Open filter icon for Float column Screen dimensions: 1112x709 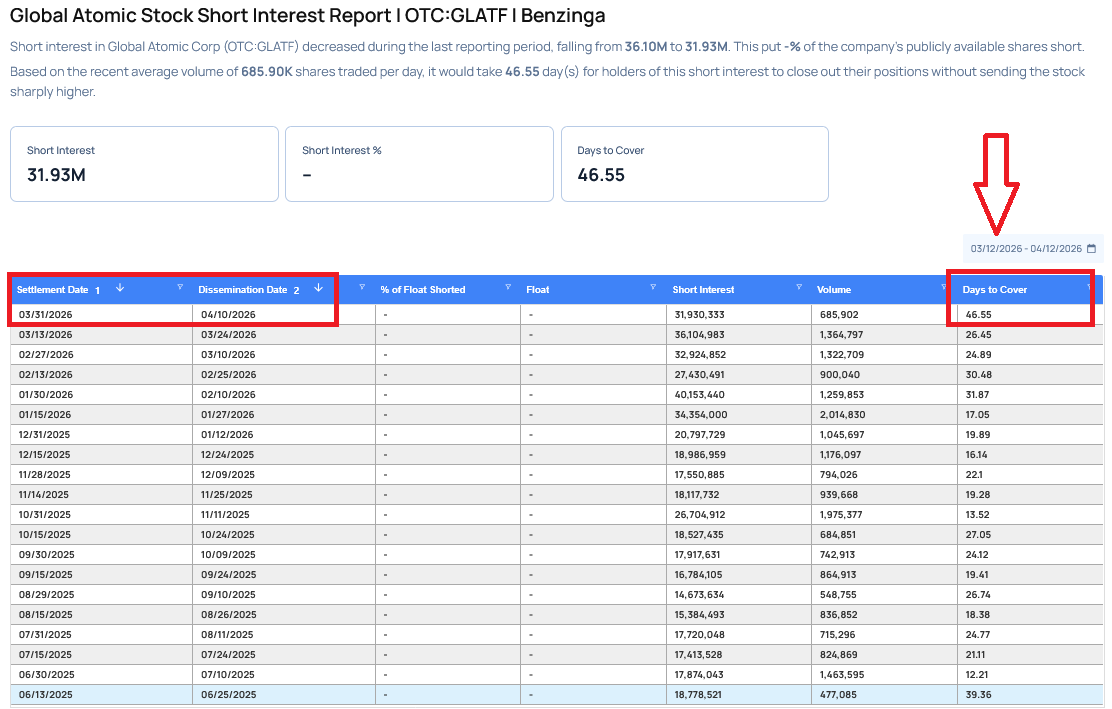pos(653,287)
